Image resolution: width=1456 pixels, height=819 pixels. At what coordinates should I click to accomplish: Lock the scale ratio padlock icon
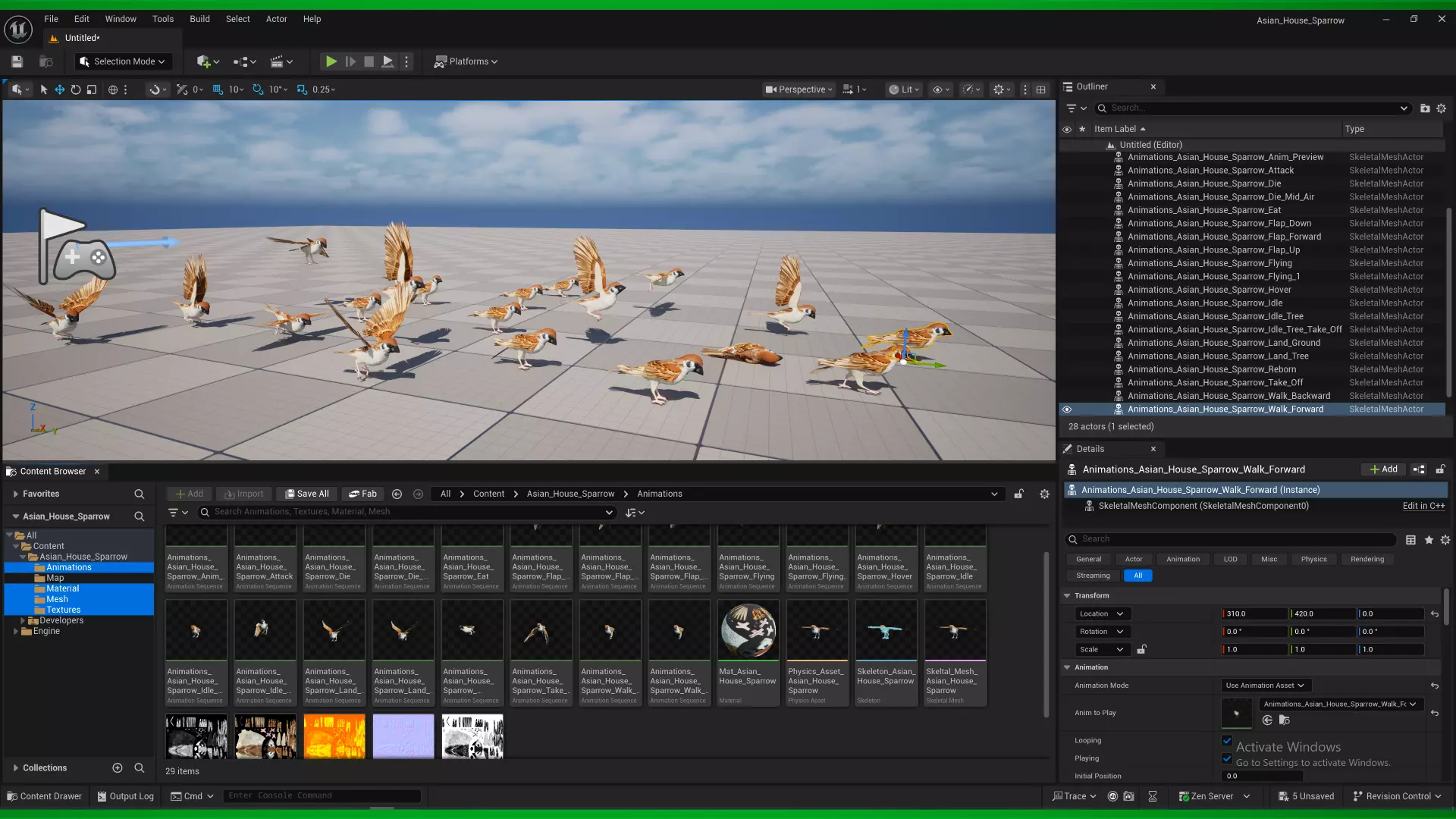coord(1141,649)
